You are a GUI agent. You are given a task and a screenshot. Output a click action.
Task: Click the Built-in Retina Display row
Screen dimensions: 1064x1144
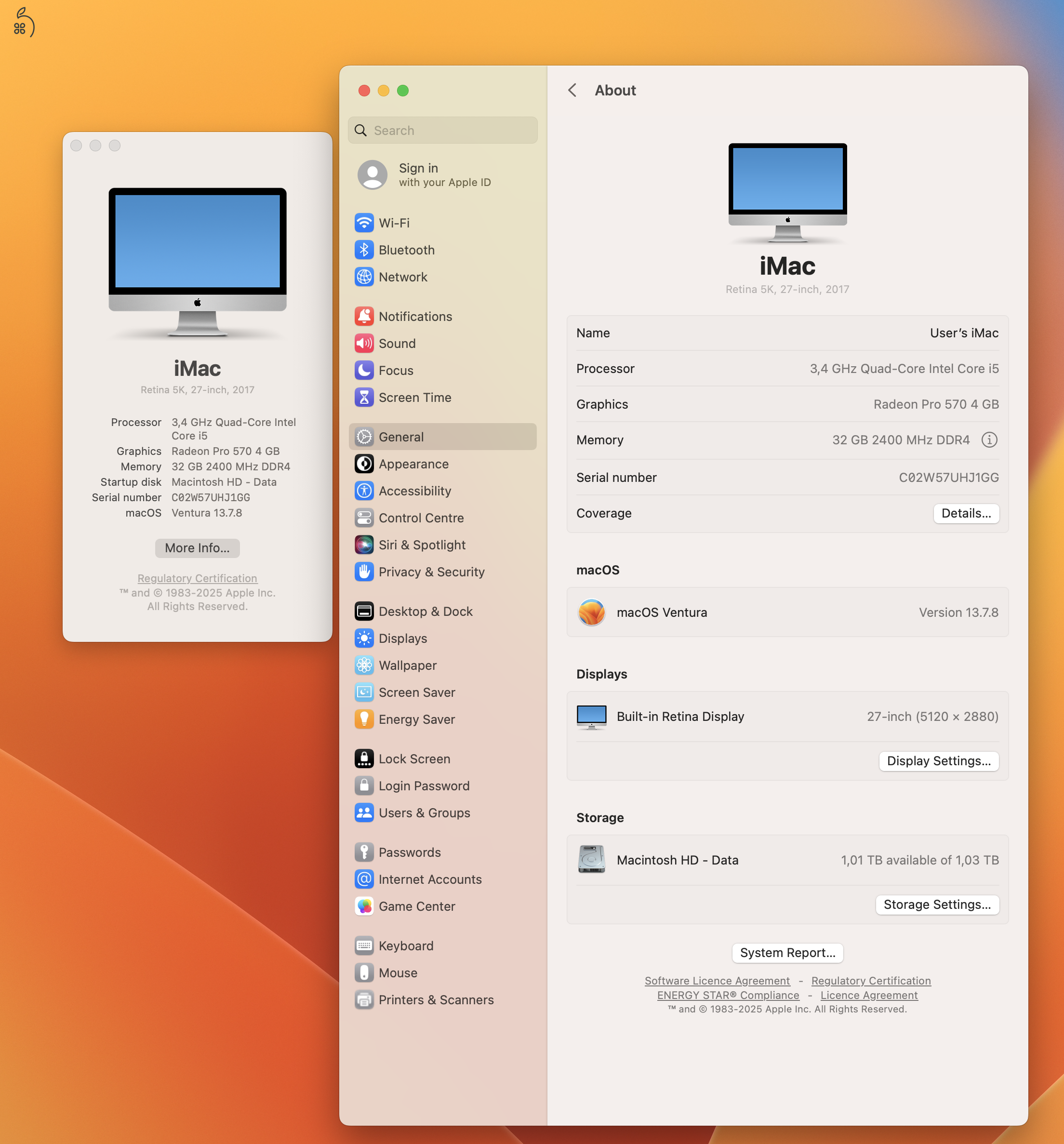coord(787,717)
